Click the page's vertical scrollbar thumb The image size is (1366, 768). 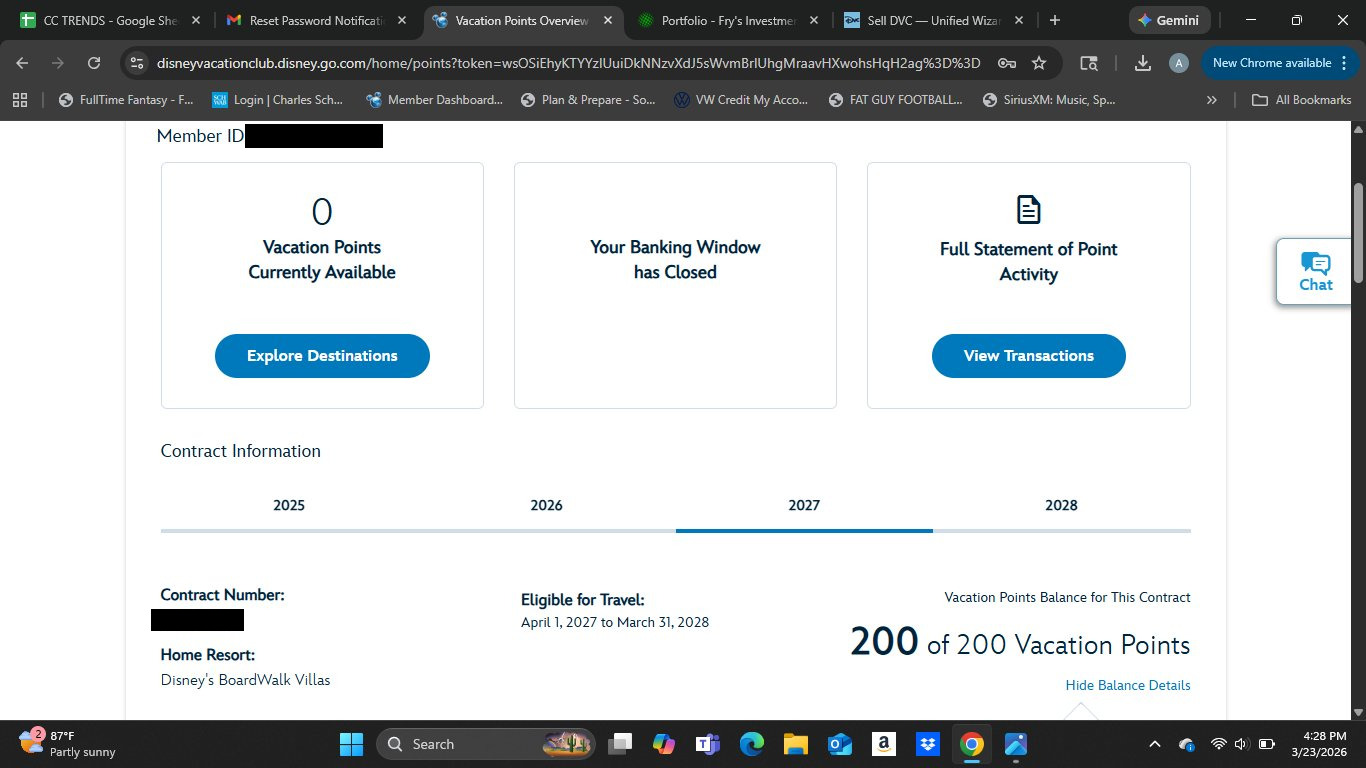coord(1358,232)
